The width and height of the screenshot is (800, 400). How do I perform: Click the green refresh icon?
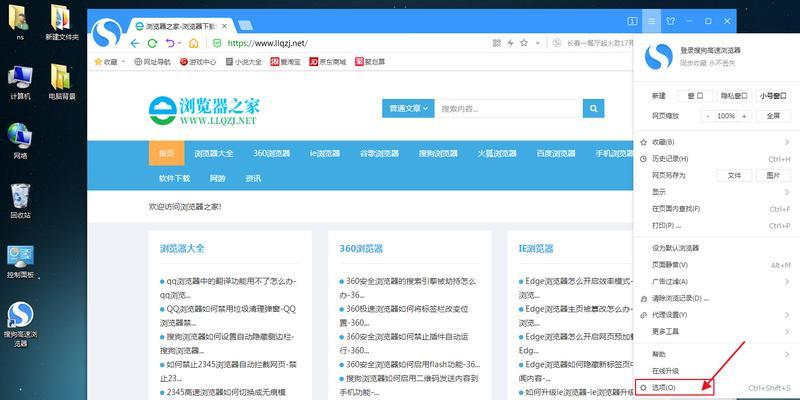click(152, 43)
